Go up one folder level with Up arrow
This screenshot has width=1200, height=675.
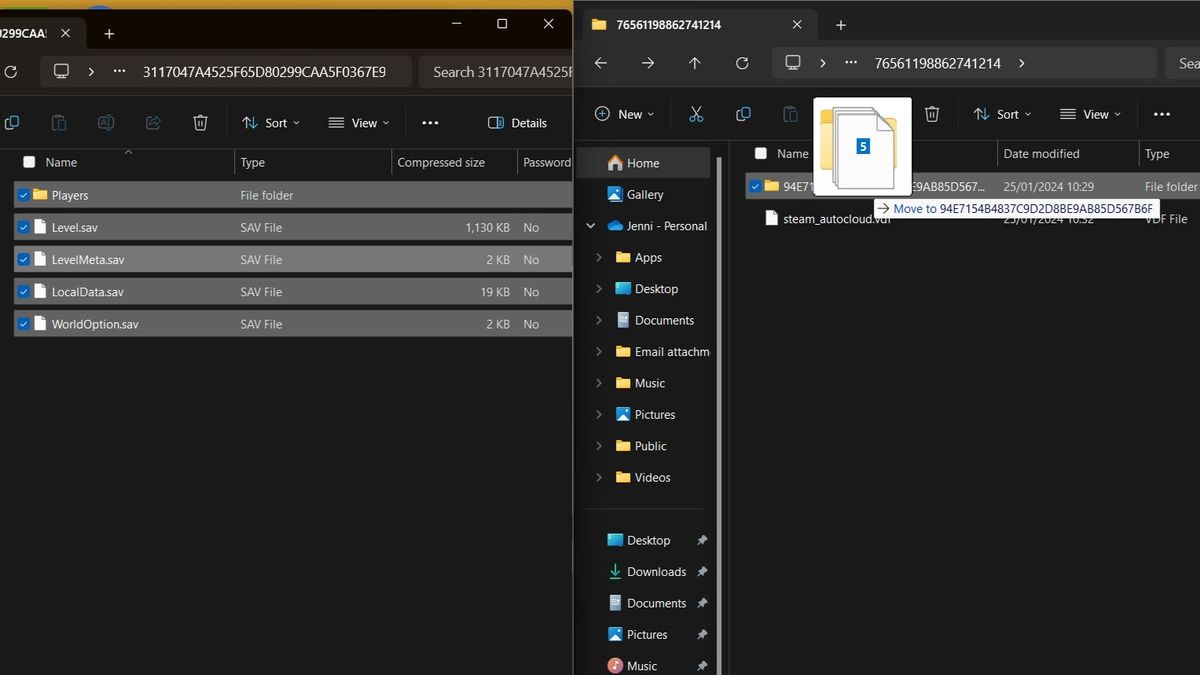tap(695, 63)
